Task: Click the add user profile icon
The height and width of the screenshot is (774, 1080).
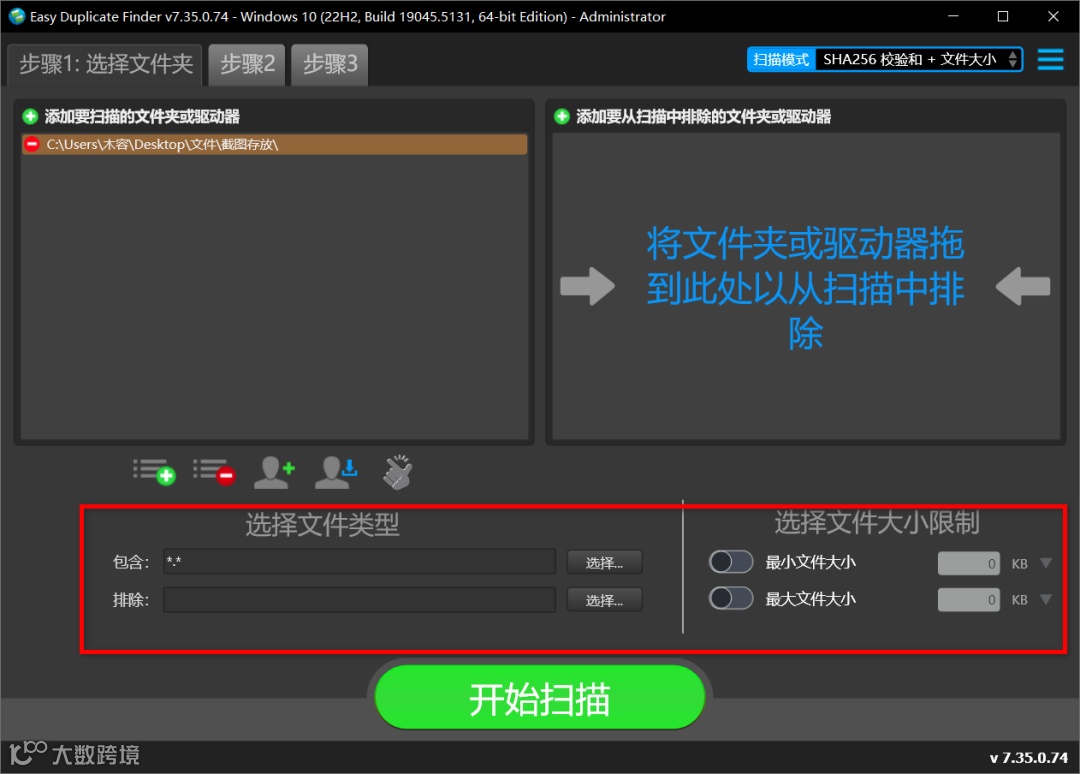Action: pos(274,472)
